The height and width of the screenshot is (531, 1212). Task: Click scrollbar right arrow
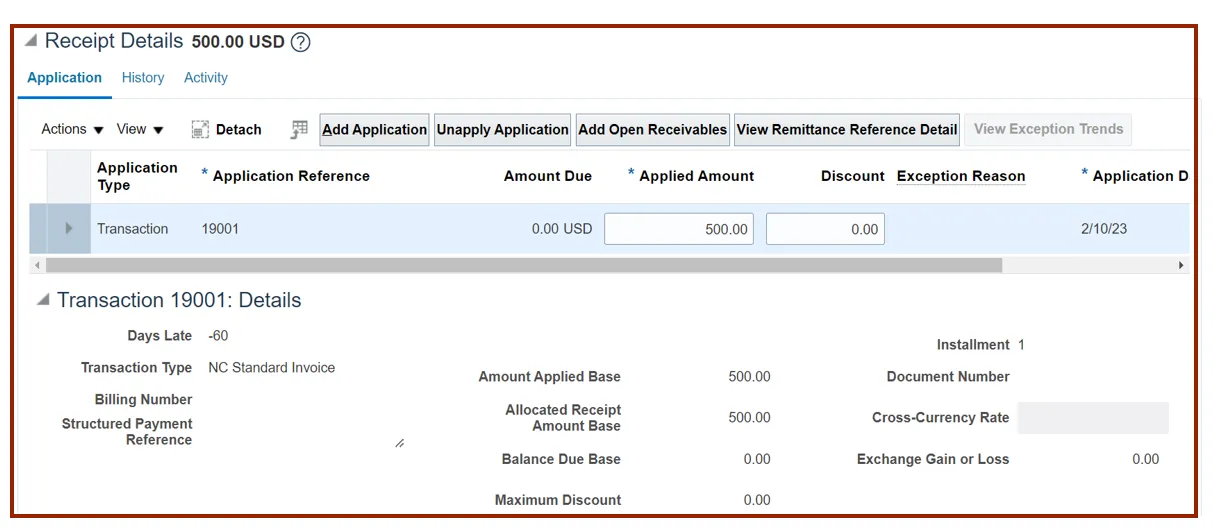click(x=1181, y=265)
